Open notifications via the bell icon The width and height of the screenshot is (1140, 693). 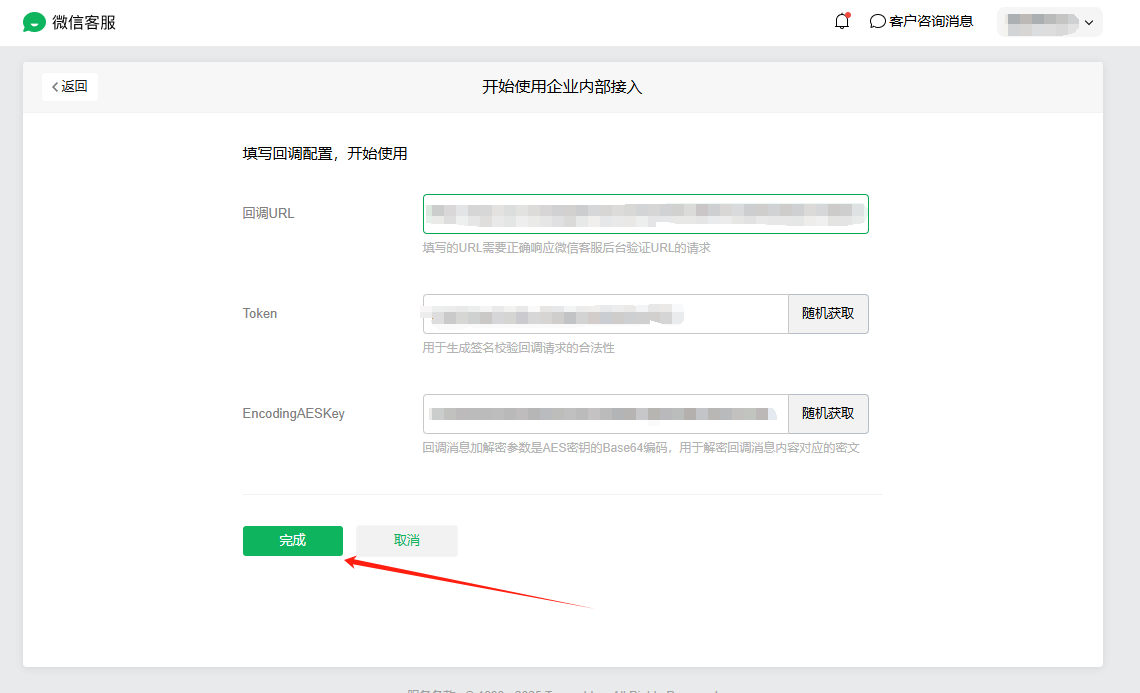point(842,21)
